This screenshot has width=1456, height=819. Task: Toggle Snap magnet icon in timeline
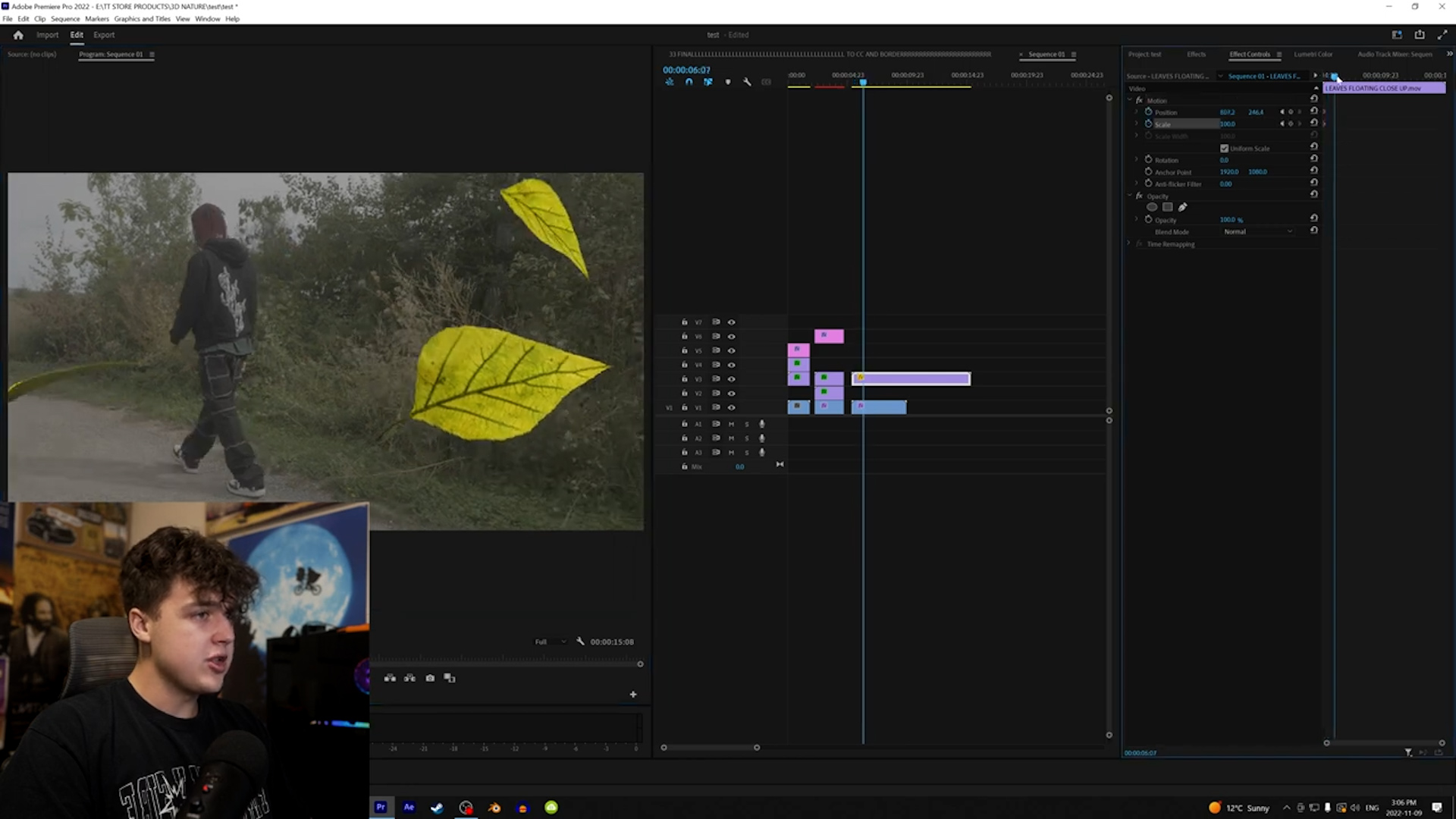[x=689, y=82]
